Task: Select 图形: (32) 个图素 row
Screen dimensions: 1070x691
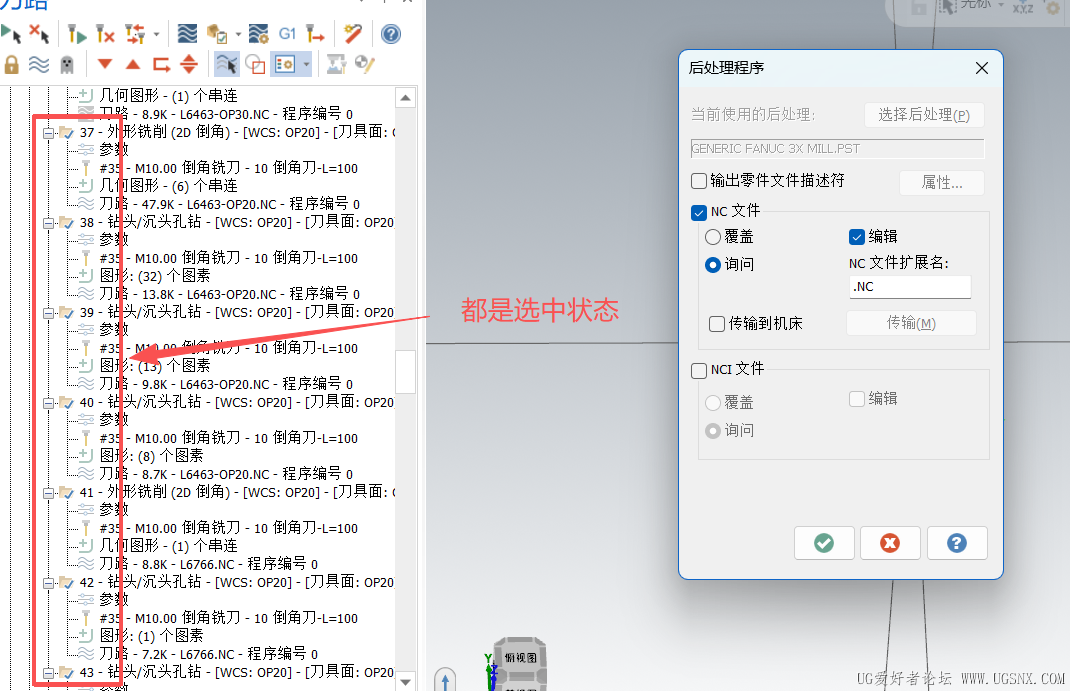Action: pos(155,276)
